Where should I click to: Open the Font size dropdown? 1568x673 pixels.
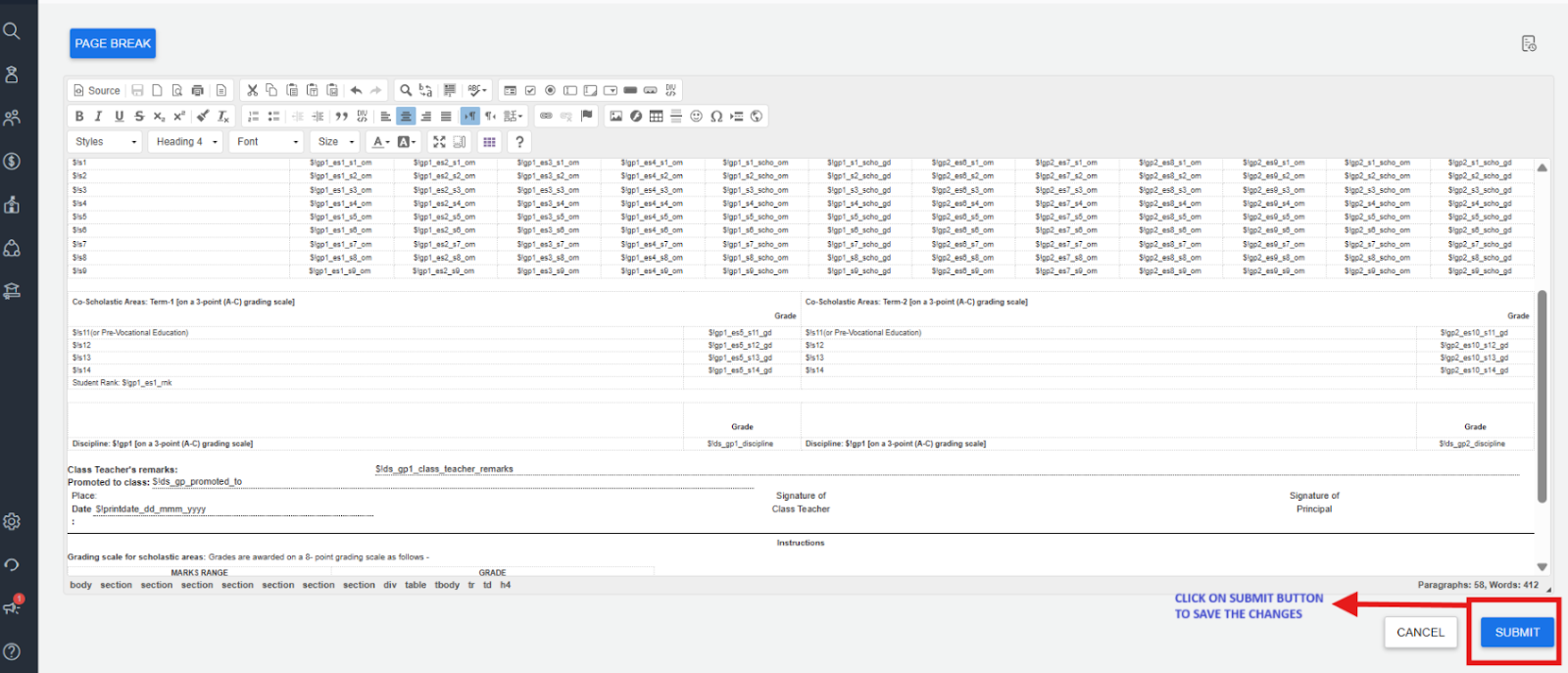(x=335, y=142)
